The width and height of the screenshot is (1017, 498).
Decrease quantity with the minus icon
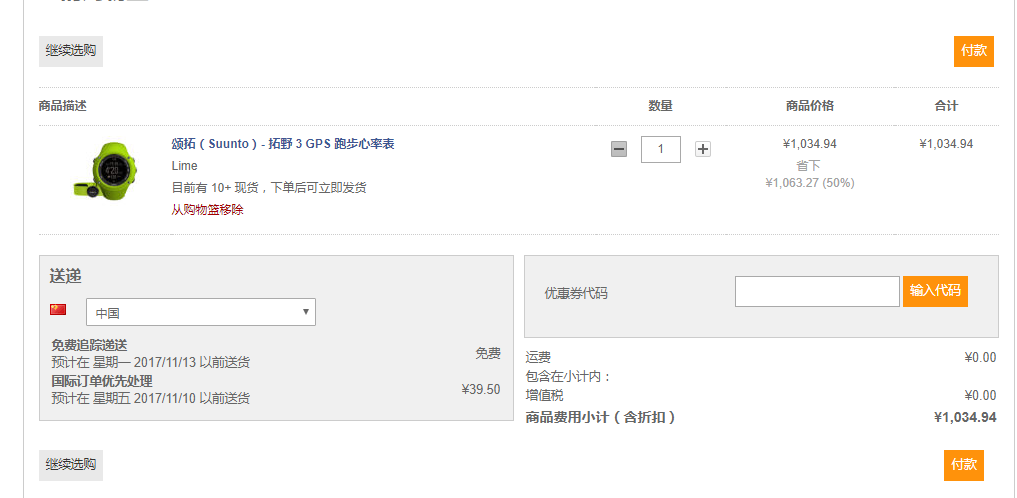pos(619,150)
